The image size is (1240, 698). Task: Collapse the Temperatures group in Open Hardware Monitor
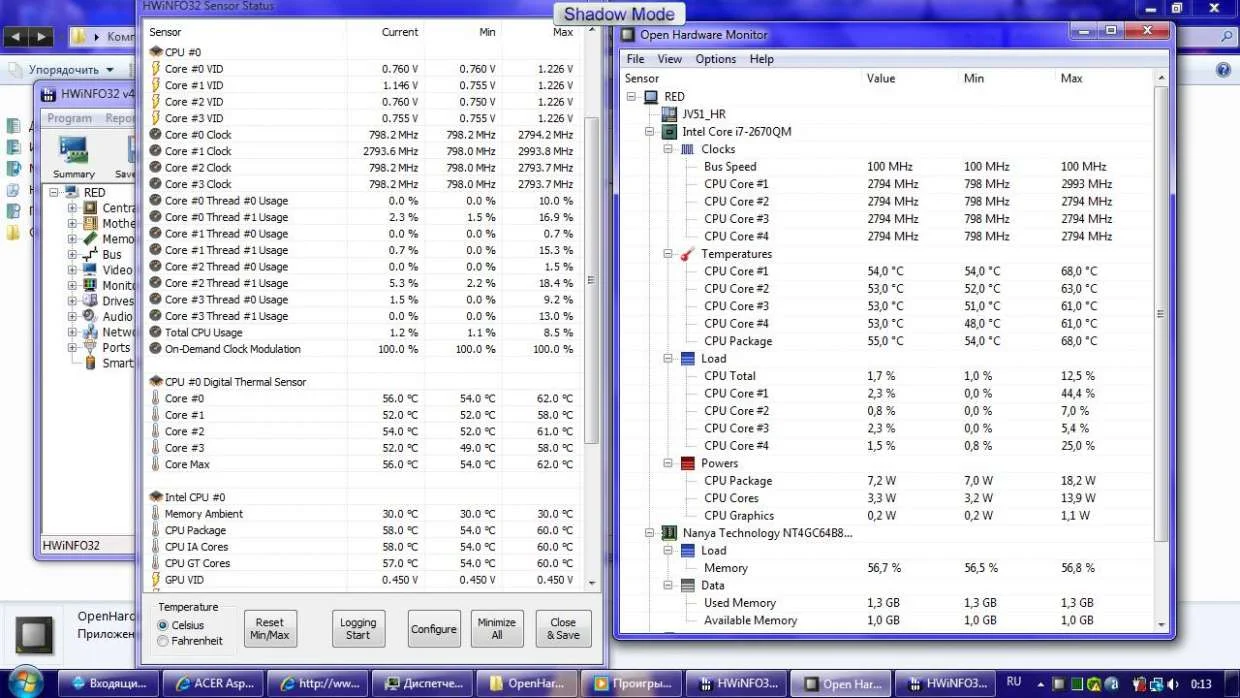(x=668, y=254)
